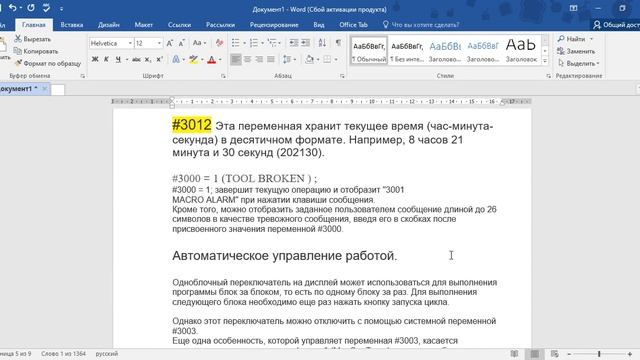This screenshot has width=640, height=360.
Task: Open Абзац paragraph dialog launcher
Action: [x=342, y=76]
